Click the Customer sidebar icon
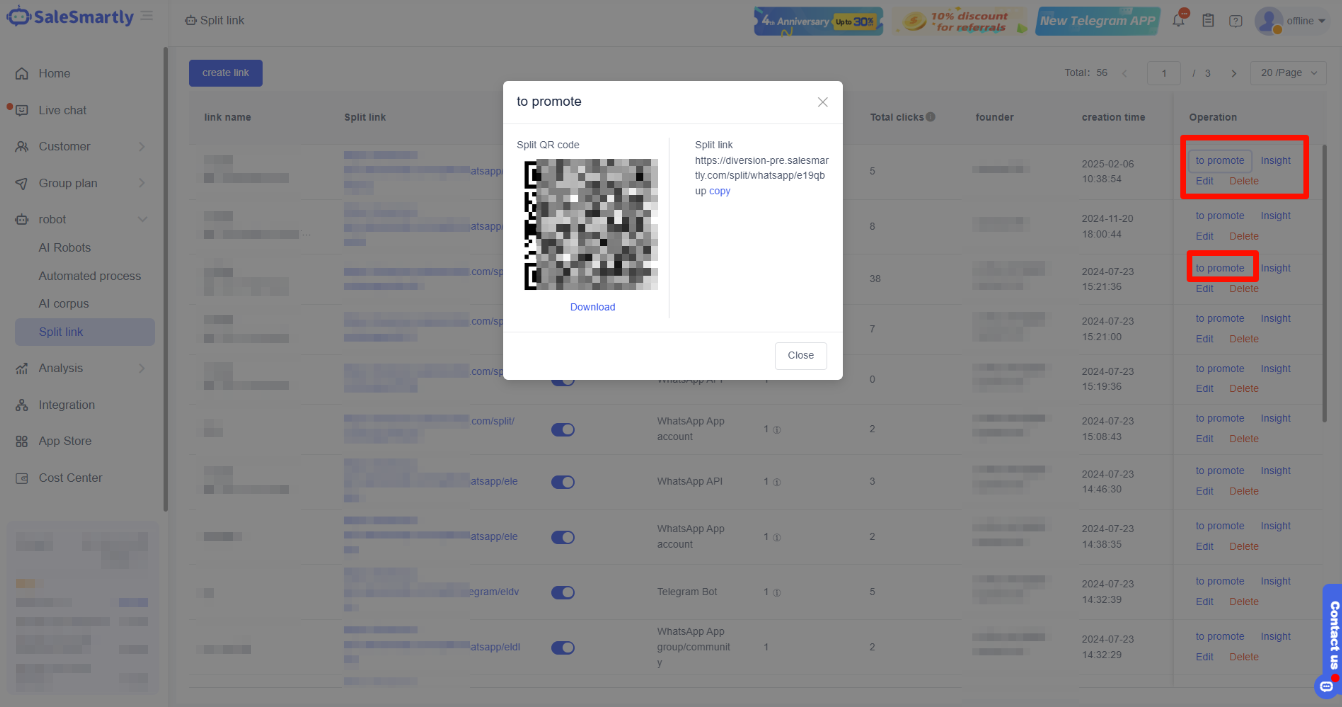This screenshot has height=707, width=1342. [x=22, y=146]
